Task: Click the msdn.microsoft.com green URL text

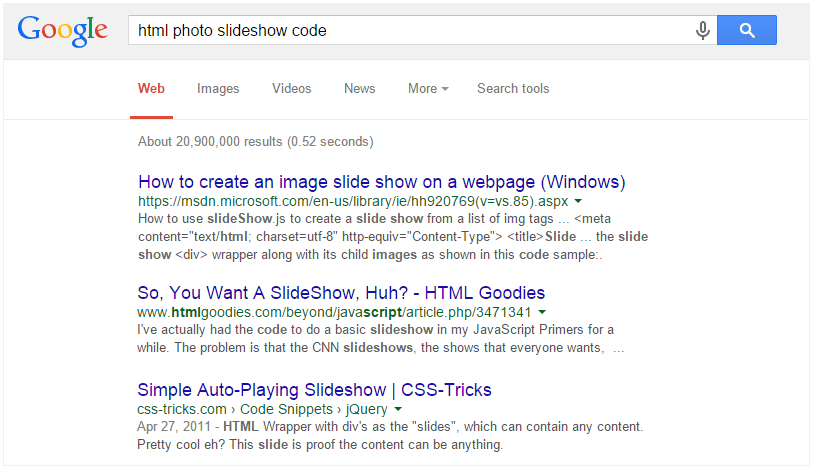Action: pyautogui.click(x=353, y=201)
